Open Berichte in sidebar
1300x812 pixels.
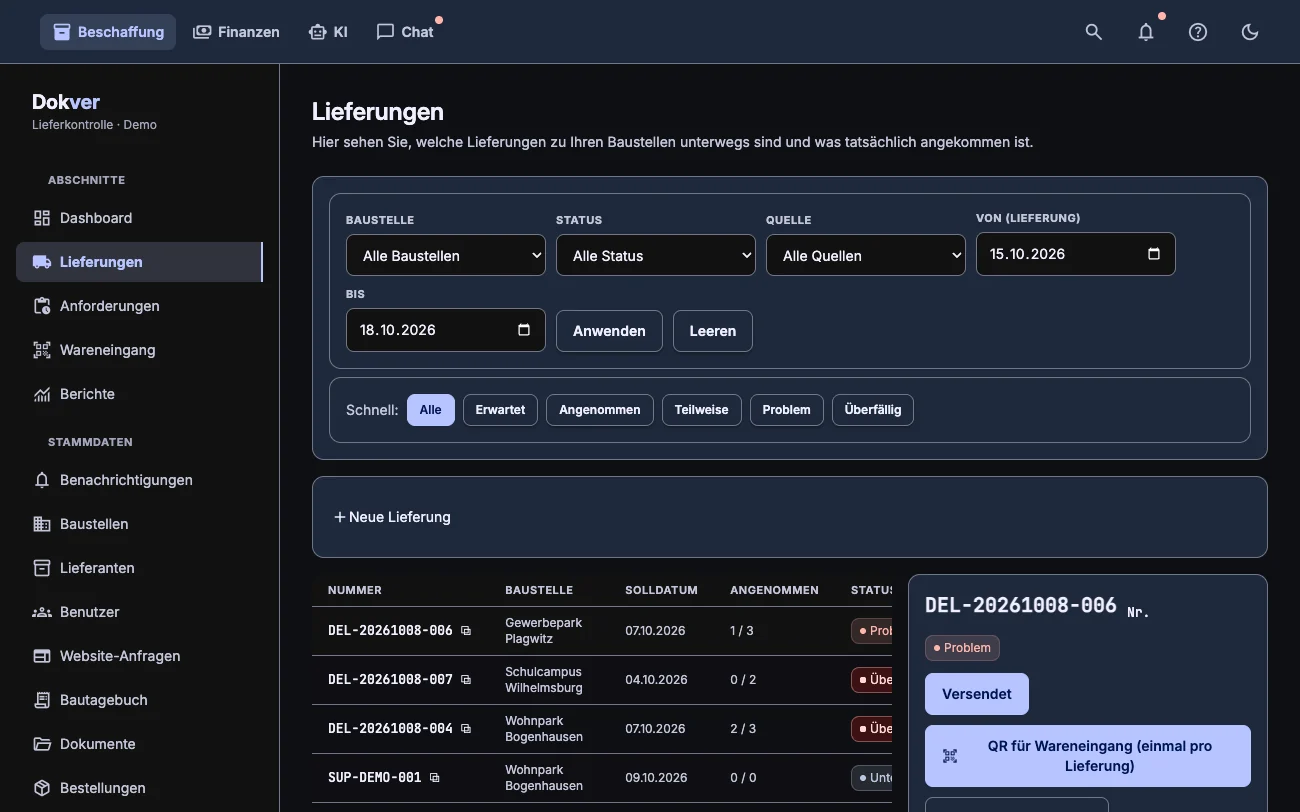click(139, 394)
